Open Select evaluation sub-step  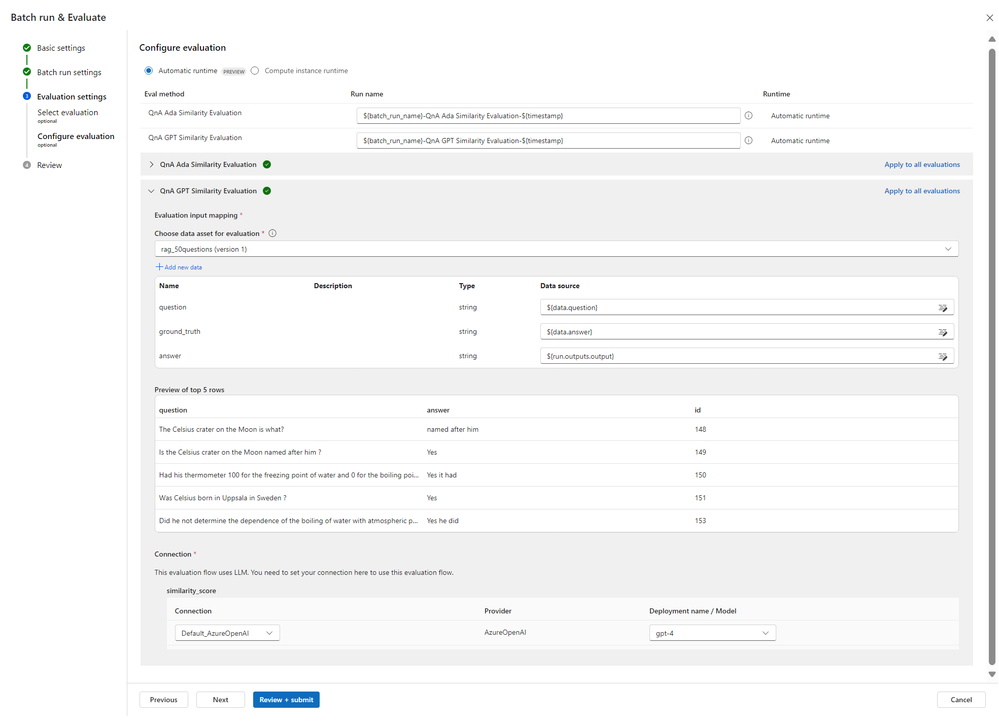(68, 113)
